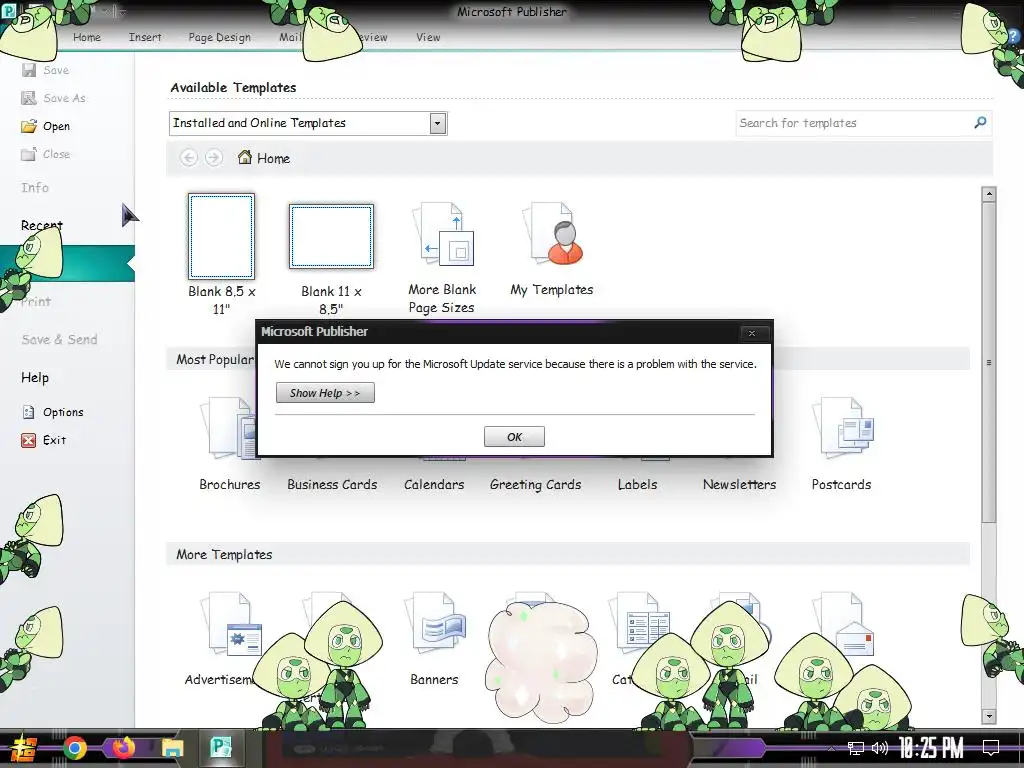The image size is (1024, 768).
Task: Go back with the back arrow button
Action: tap(189, 158)
